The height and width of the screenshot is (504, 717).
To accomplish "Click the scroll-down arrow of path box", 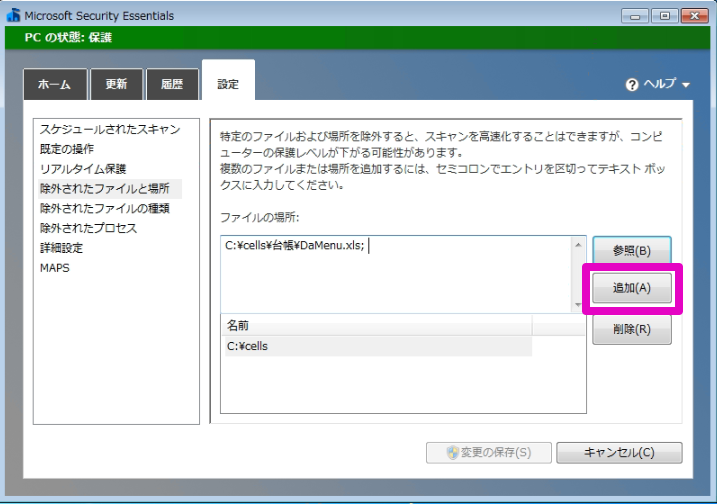I will pyautogui.click(x=578, y=305).
